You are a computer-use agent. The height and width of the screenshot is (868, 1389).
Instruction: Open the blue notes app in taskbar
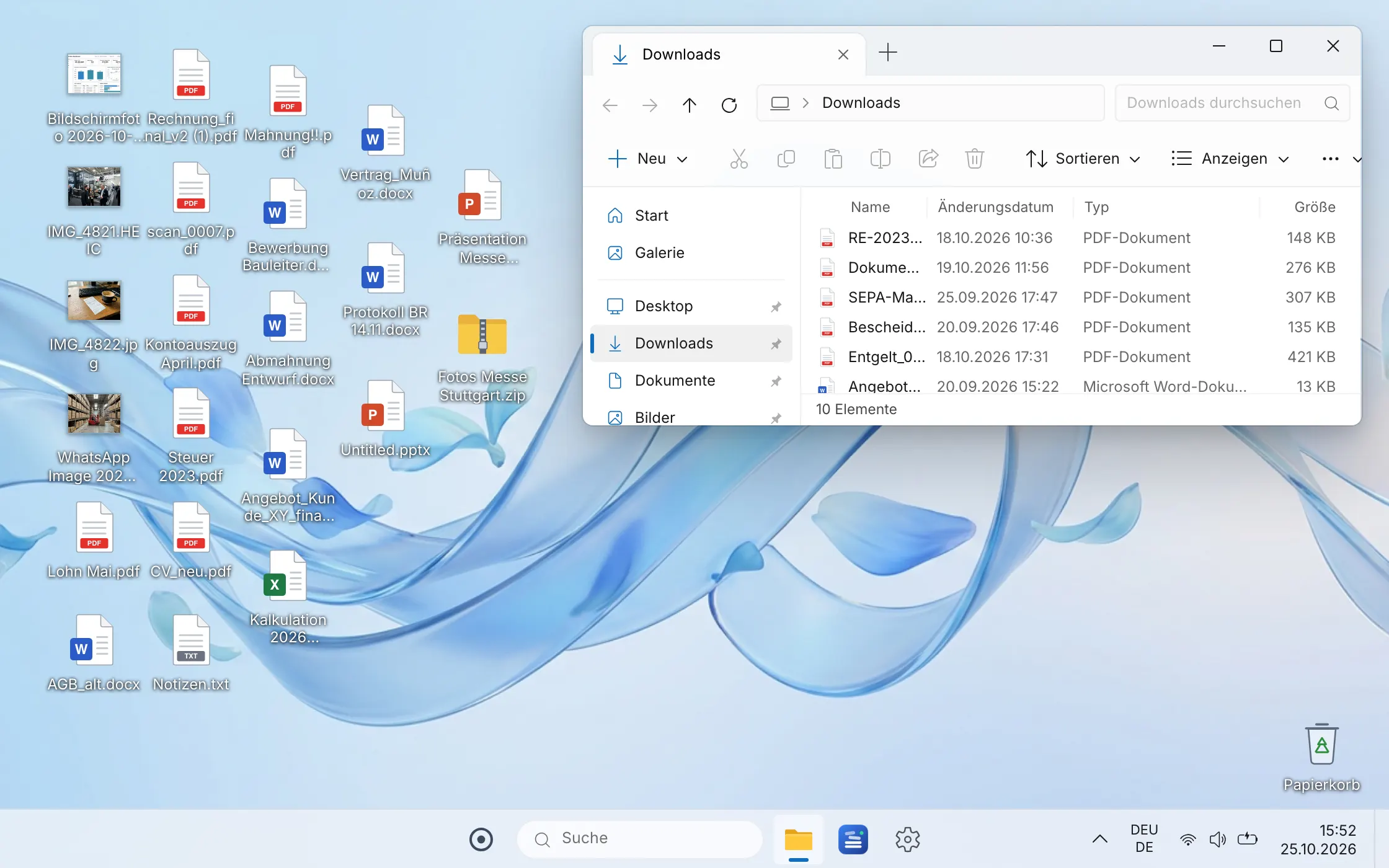[853, 839]
